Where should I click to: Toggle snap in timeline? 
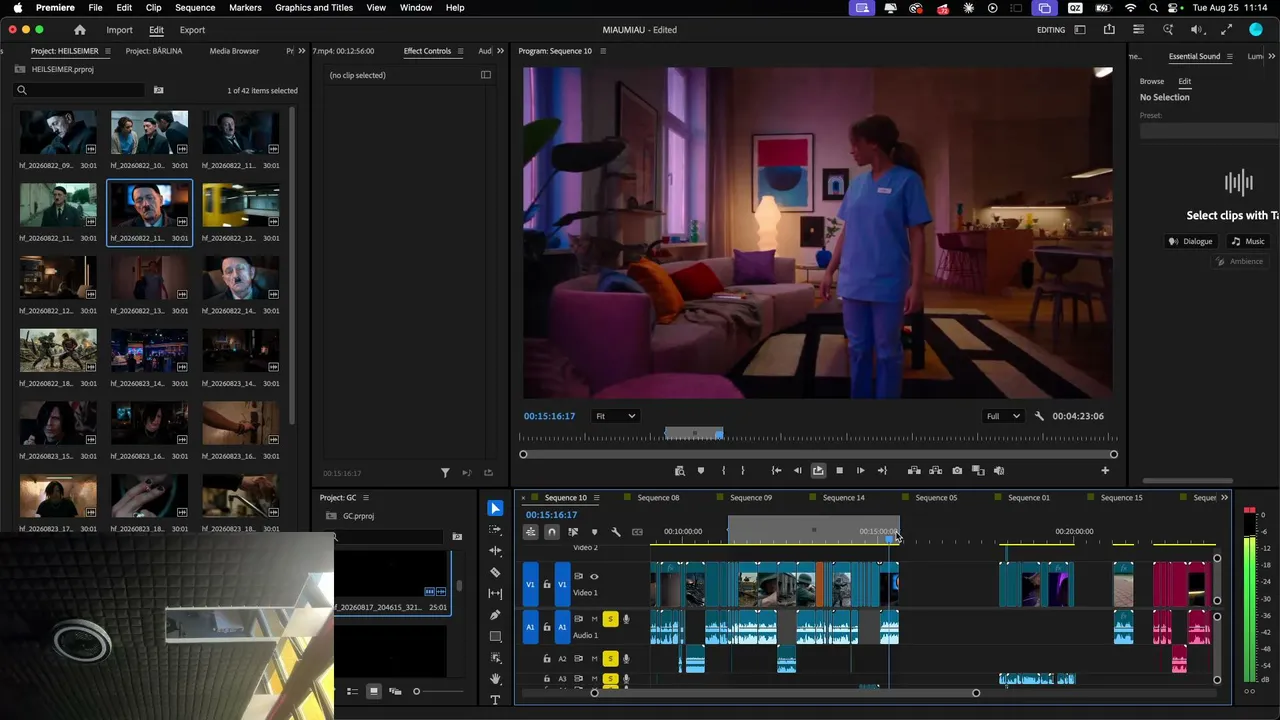click(551, 532)
